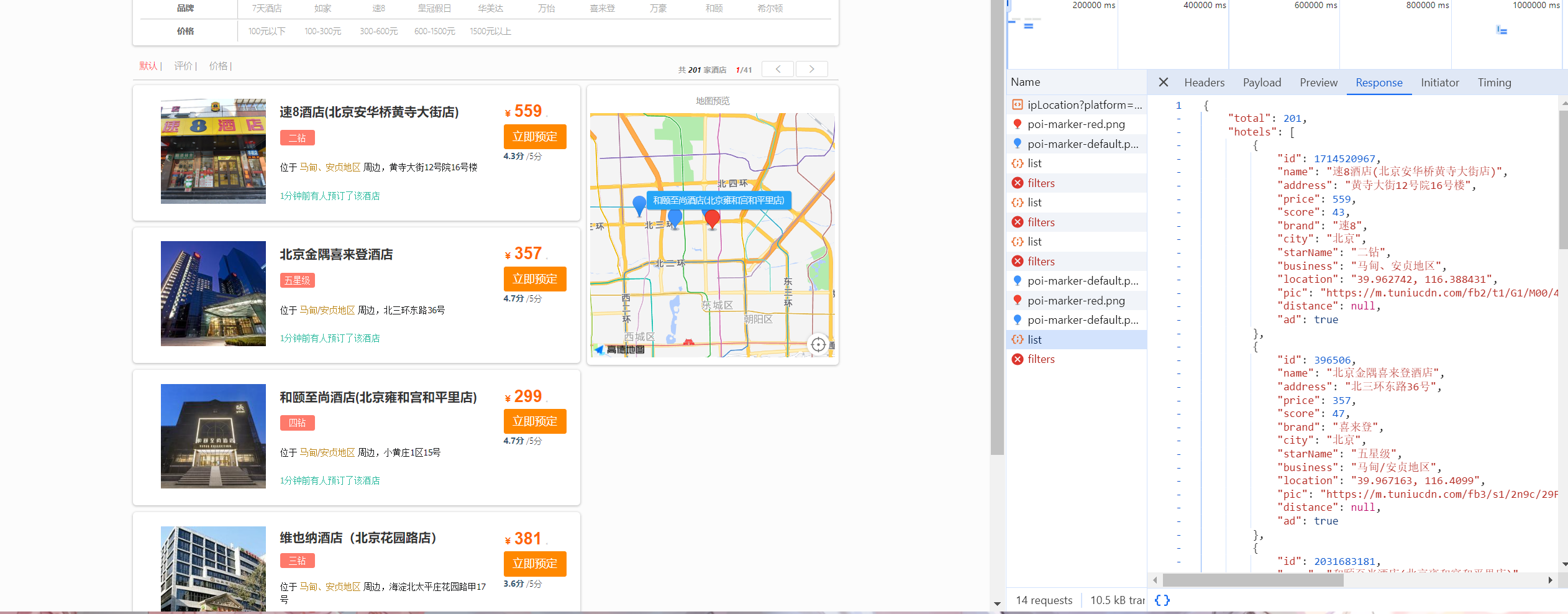Click the 五星级 badge of 喜来登 hotel
The width and height of the screenshot is (1568, 614).
pyautogui.click(x=297, y=280)
